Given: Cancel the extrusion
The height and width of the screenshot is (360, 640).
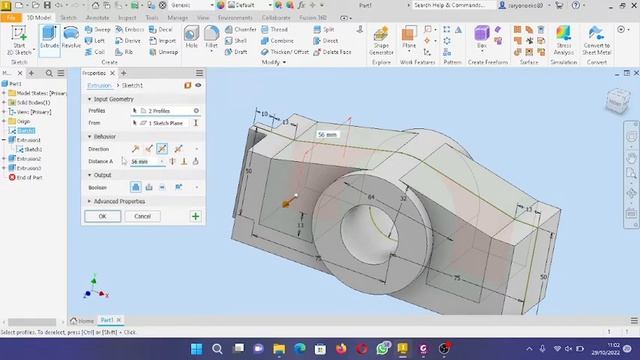Looking at the screenshot, I should tap(142, 216).
